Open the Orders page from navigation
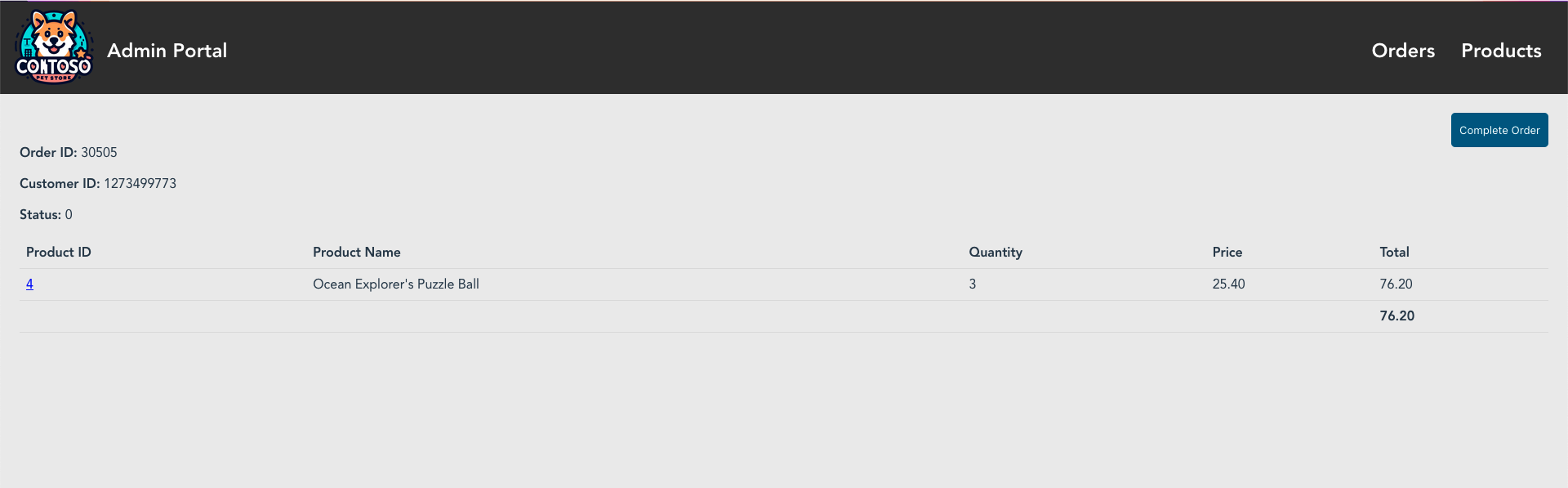Viewport: 1568px width, 488px height. (1402, 50)
